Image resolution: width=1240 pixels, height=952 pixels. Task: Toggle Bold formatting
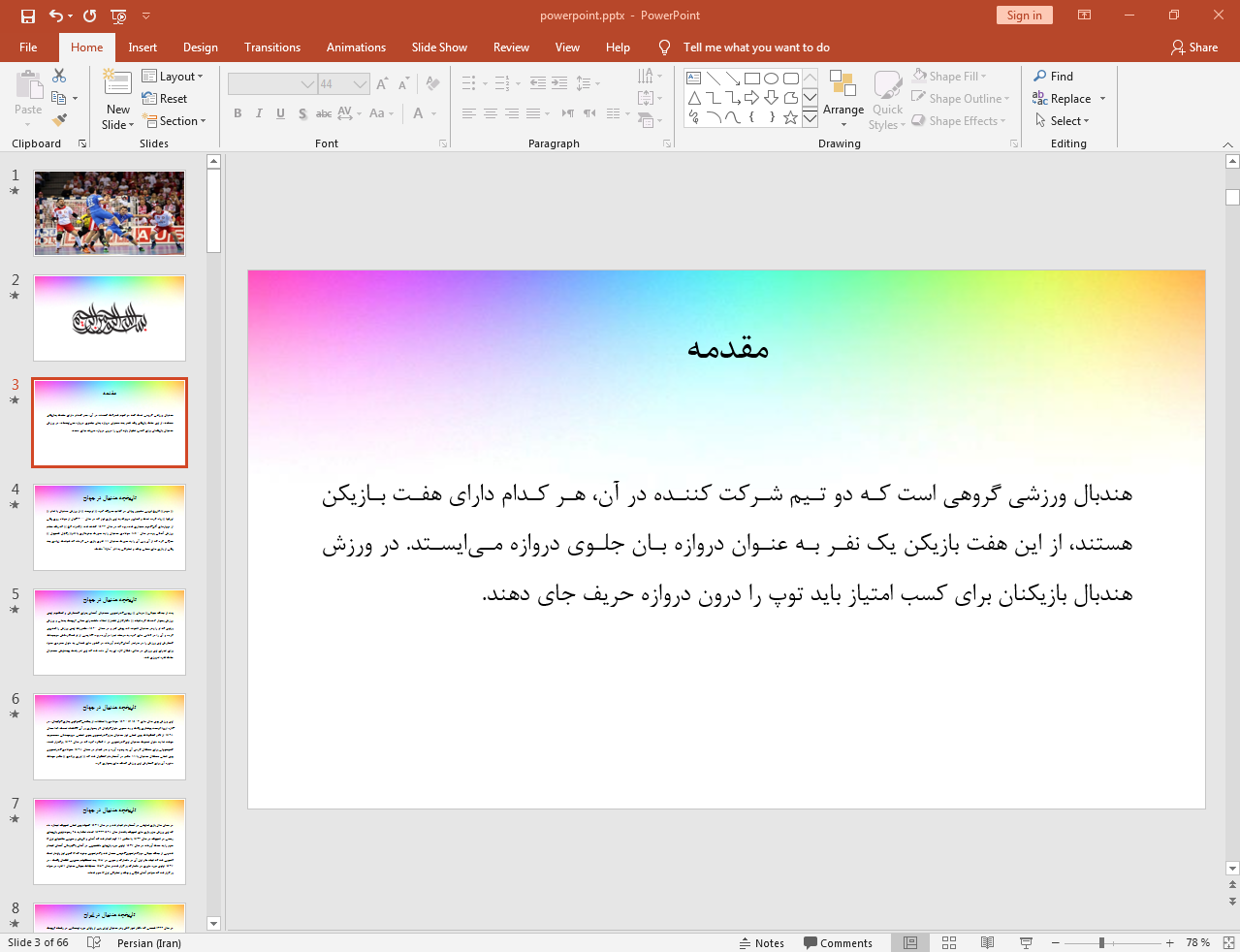pyautogui.click(x=238, y=113)
